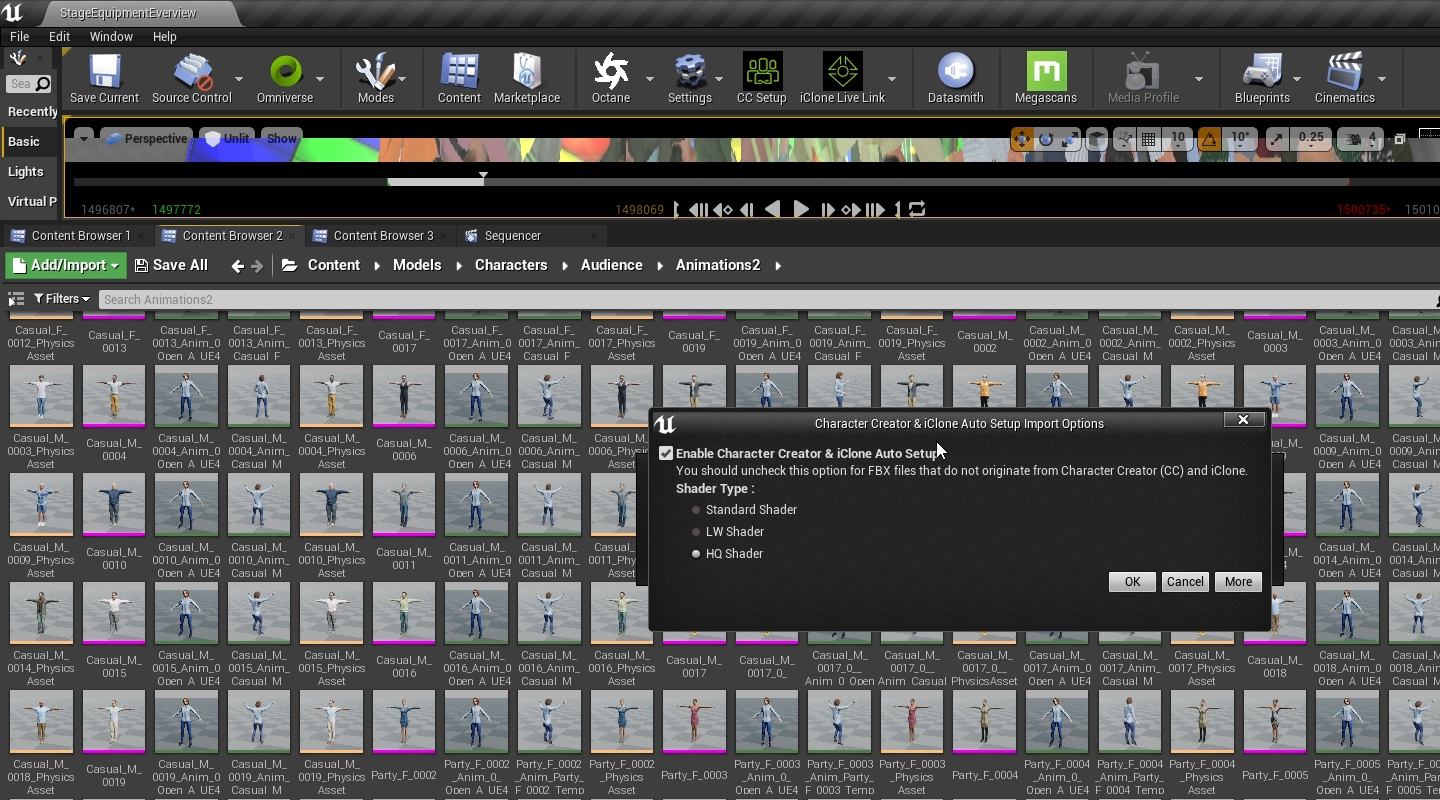
Task: Toggle sources panel icon left of Filters
Action: 16,299
